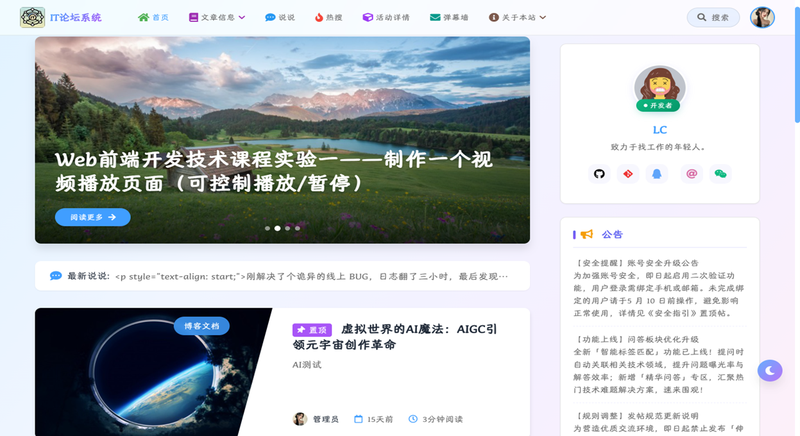Click the calendar icon beside 15天前
800x436 pixels.
(358, 419)
